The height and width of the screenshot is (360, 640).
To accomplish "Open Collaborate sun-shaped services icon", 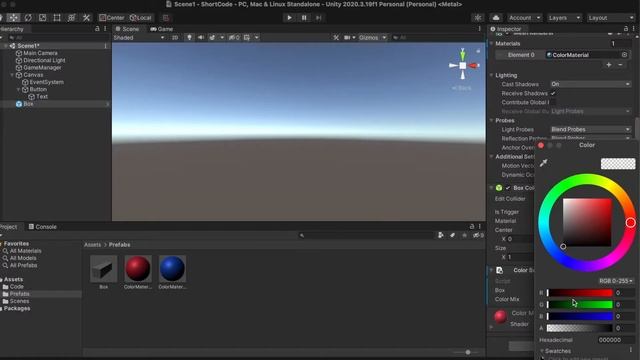I will pyautogui.click(x=478, y=18).
